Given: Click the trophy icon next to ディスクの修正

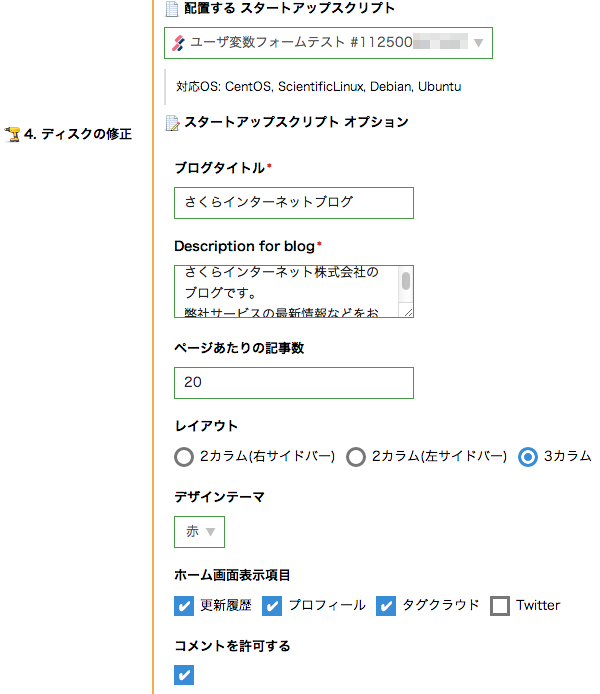Looking at the screenshot, I should (x=13, y=134).
